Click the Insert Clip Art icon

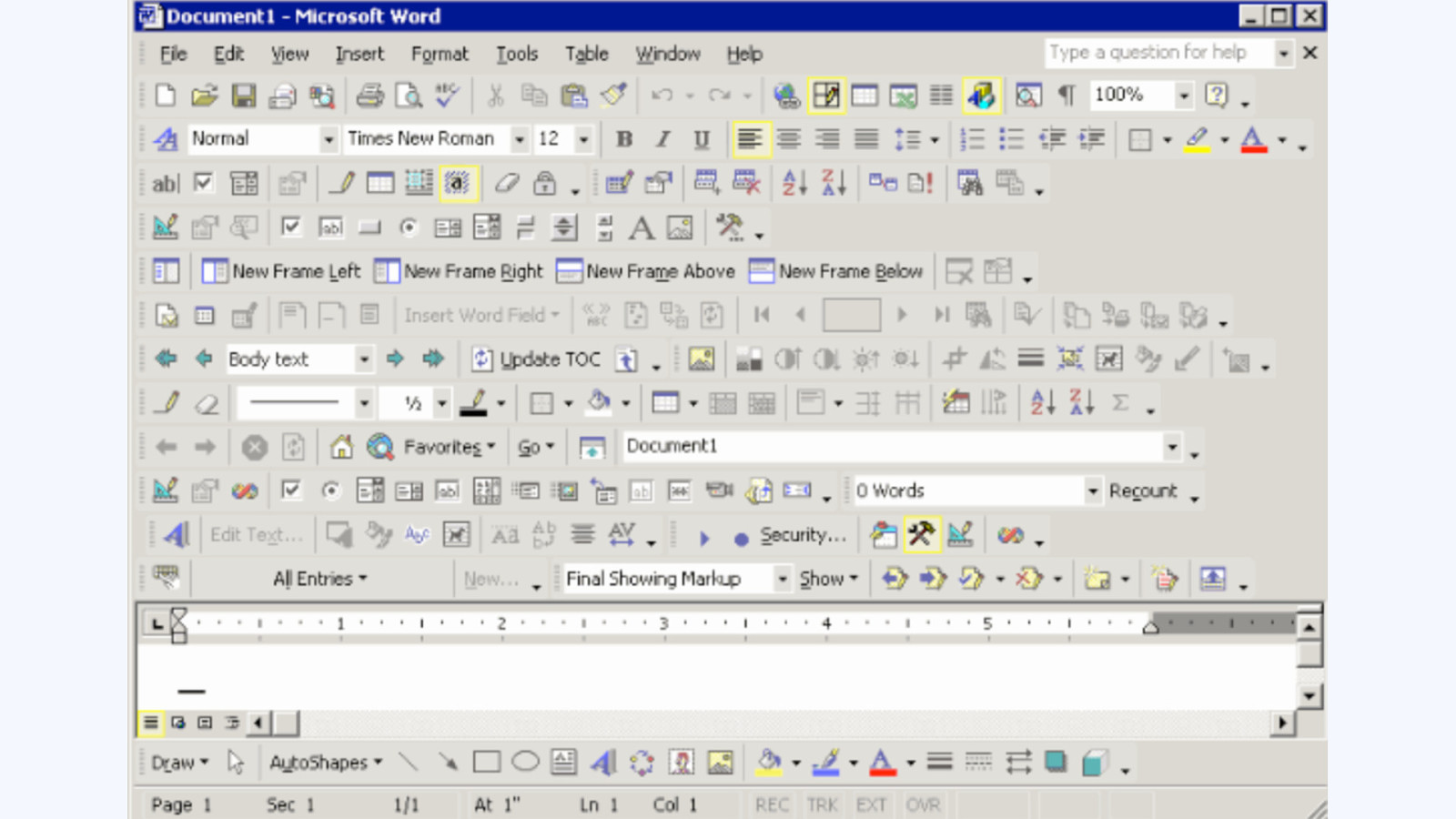click(682, 762)
